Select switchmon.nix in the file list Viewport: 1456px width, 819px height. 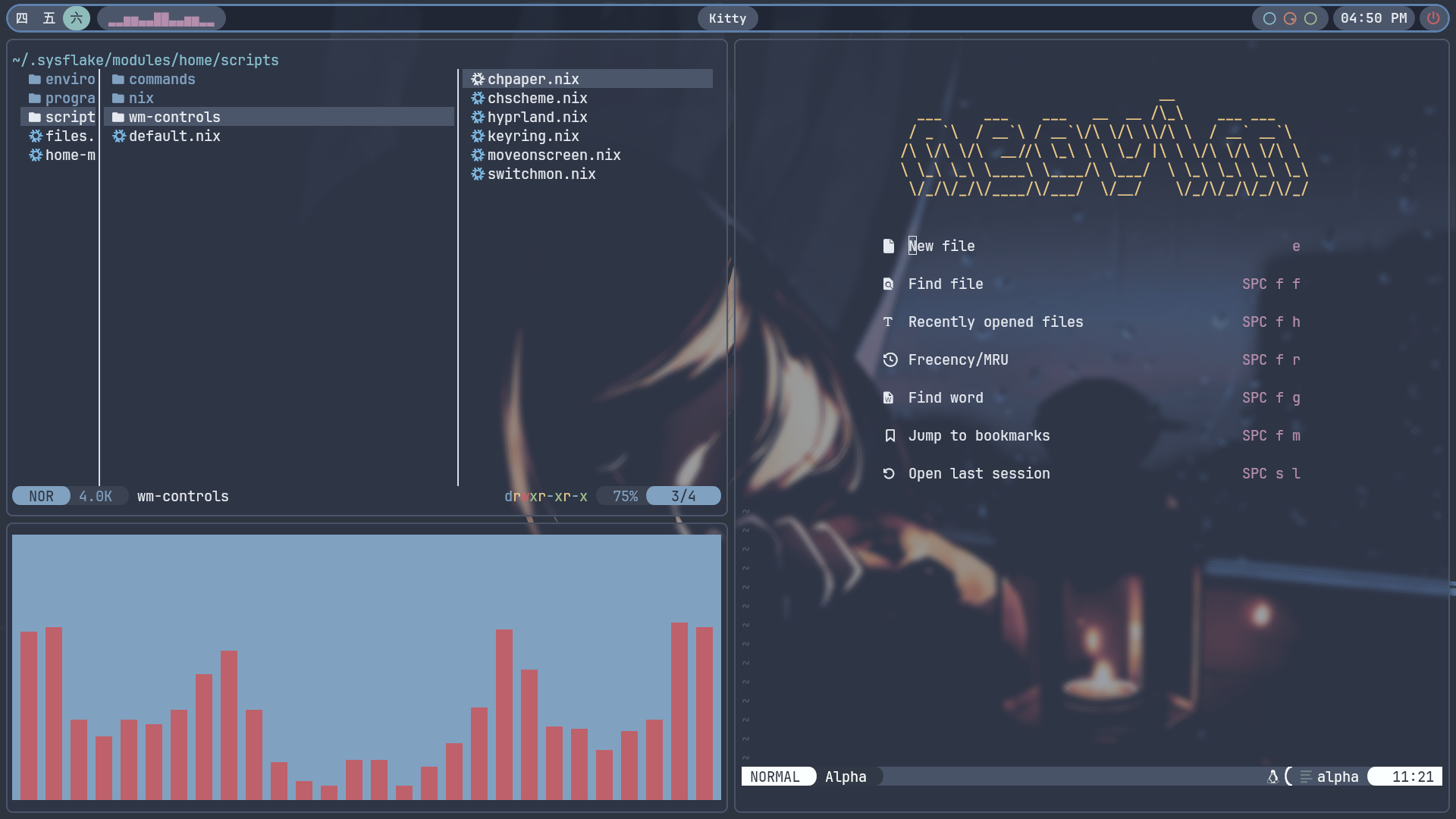(x=541, y=174)
